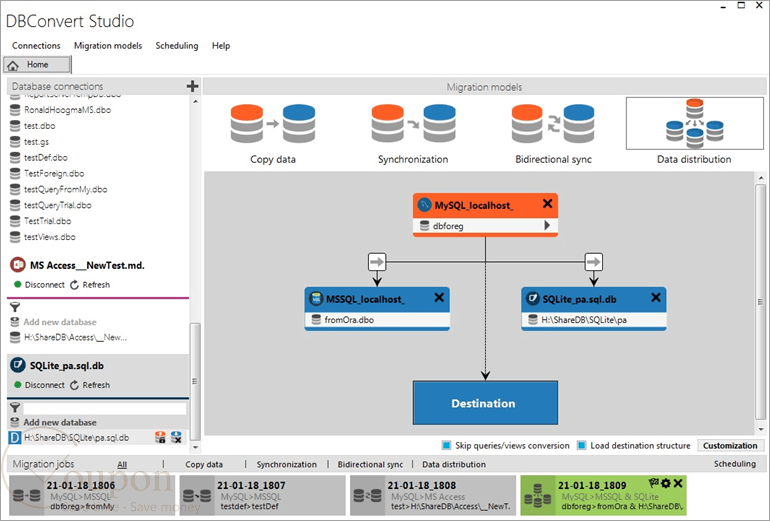The width and height of the screenshot is (770, 521).
Task: Select test.dbo in database list
Action: pyautogui.click(x=39, y=126)
